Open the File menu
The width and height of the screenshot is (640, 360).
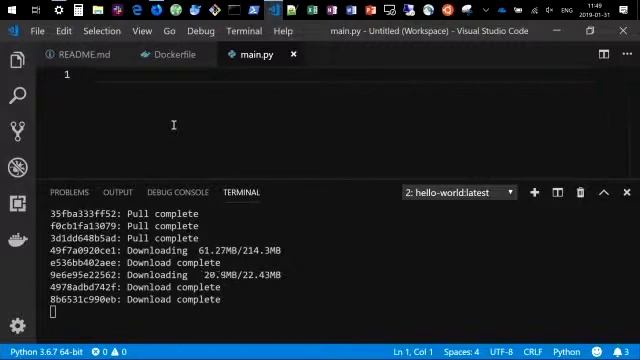37,31
